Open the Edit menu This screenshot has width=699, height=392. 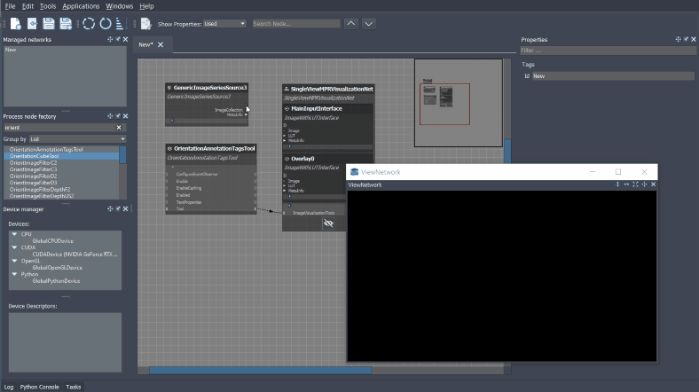tap(28, 6)
